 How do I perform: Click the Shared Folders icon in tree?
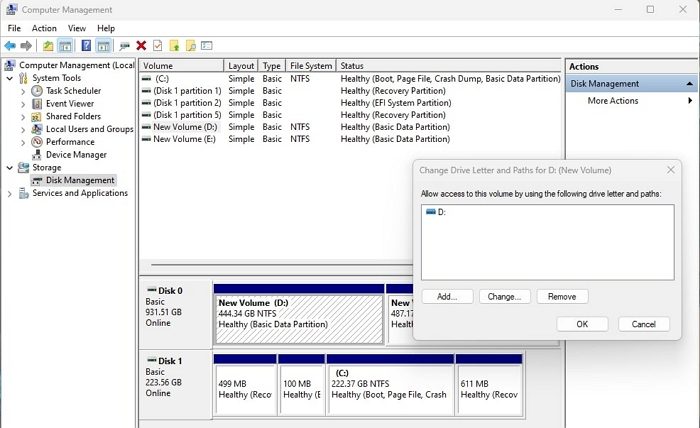(37, 116)
